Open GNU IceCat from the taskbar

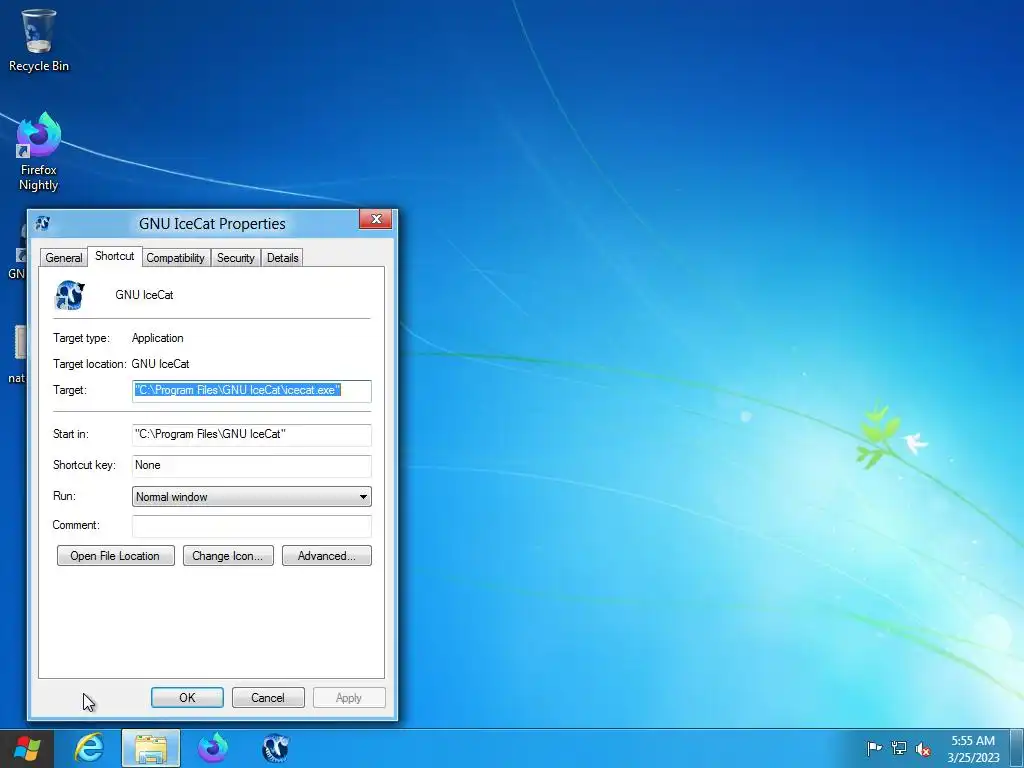click(275, 748)
